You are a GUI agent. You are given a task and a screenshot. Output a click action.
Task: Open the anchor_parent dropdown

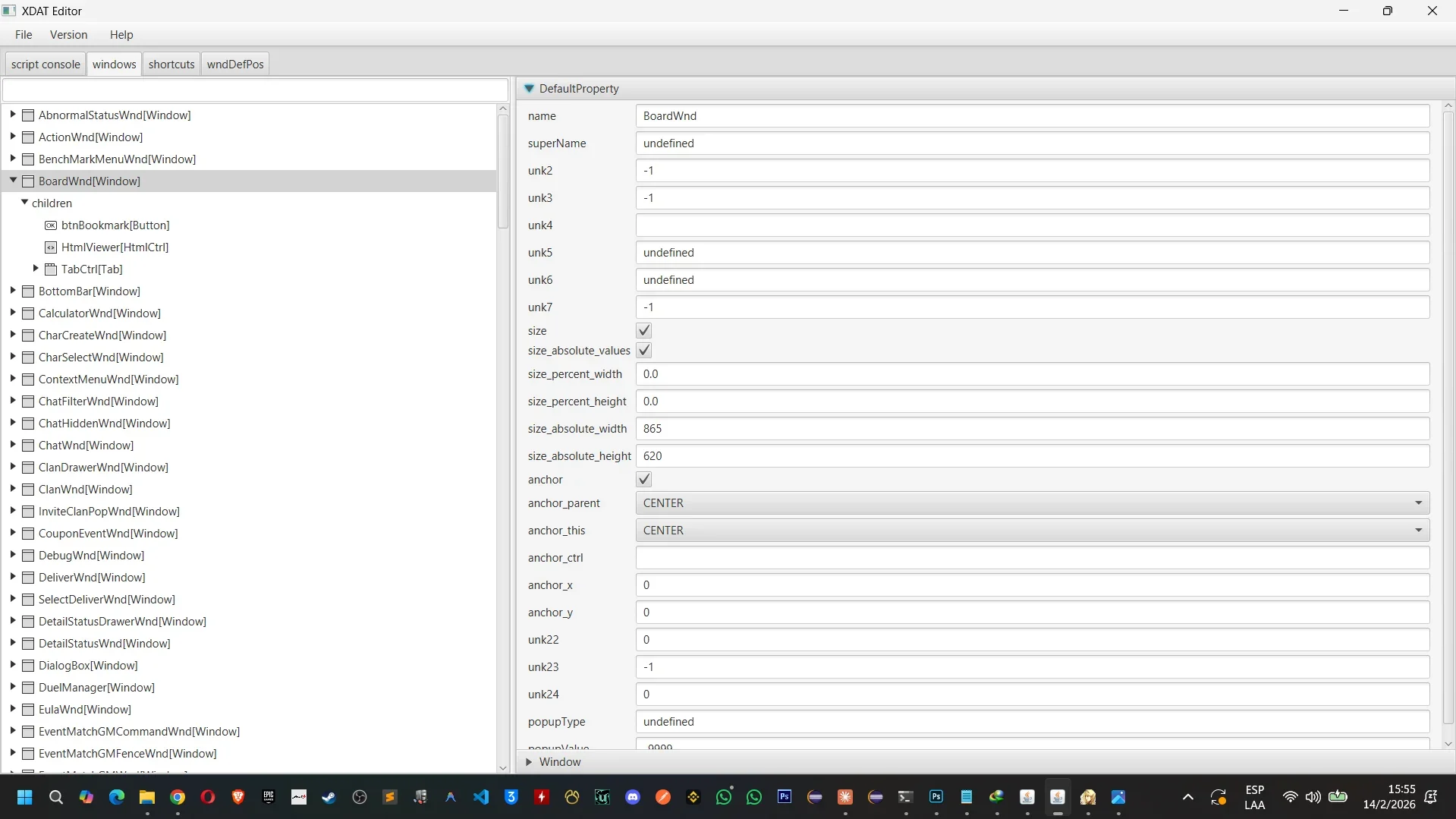[x=1032, y=503]
